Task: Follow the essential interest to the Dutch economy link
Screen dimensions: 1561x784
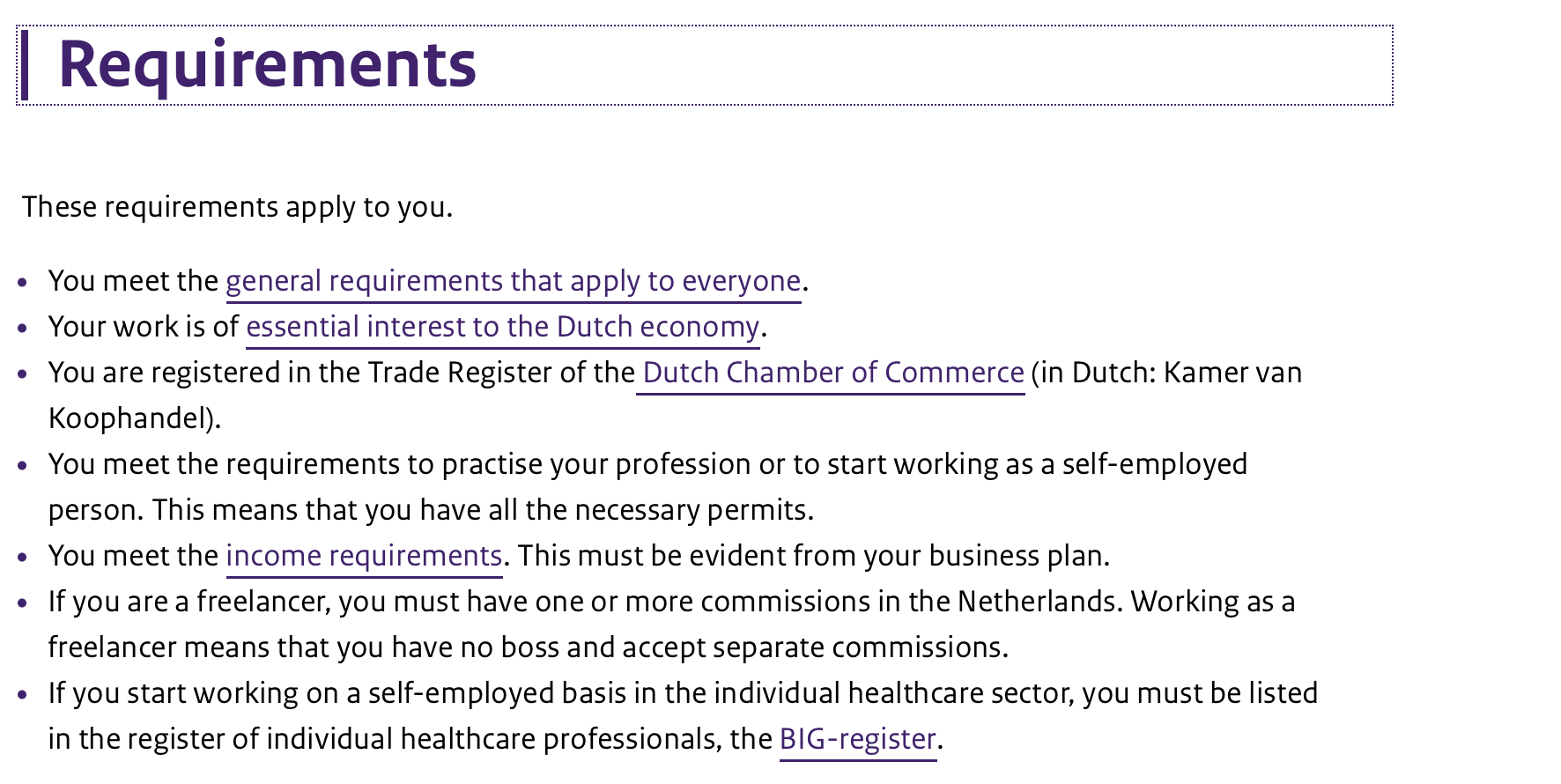Action: [503, 327]
